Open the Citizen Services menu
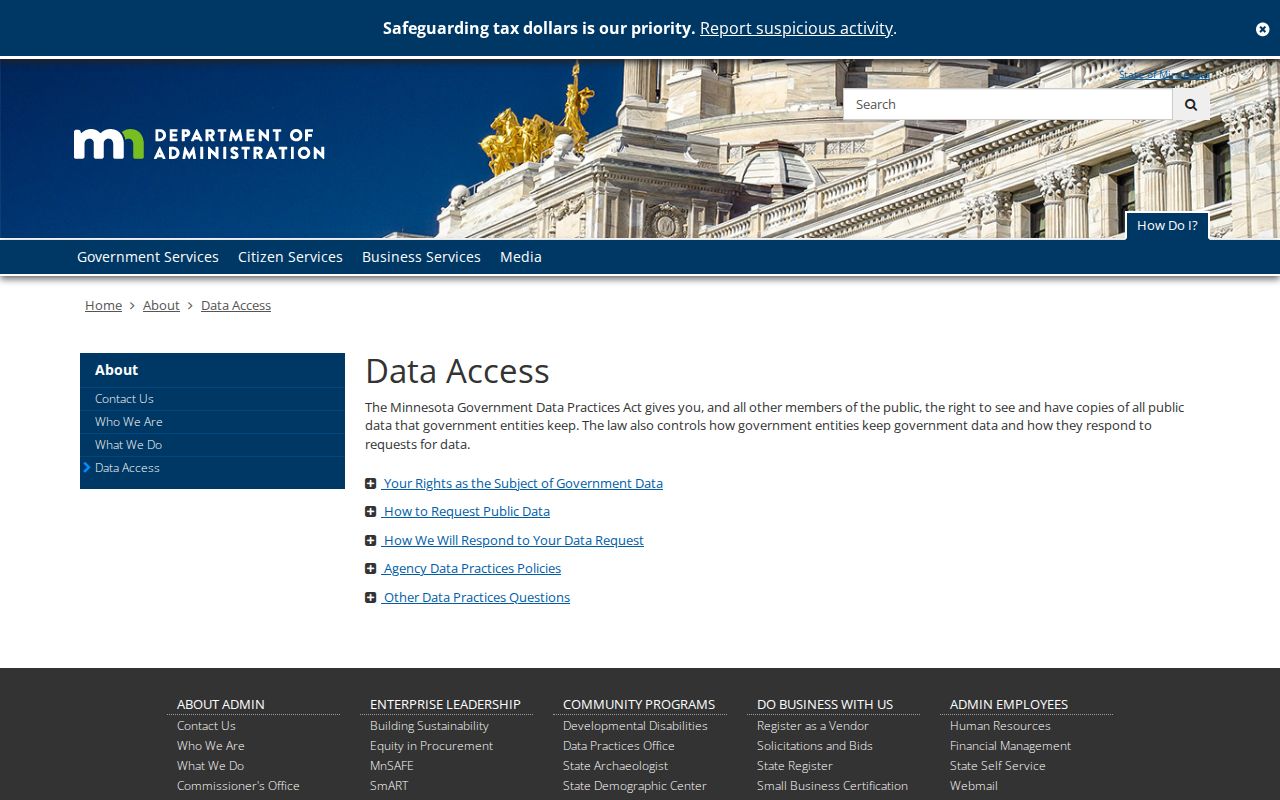This screenshot has height=800, width=1280. click(290, 257)
